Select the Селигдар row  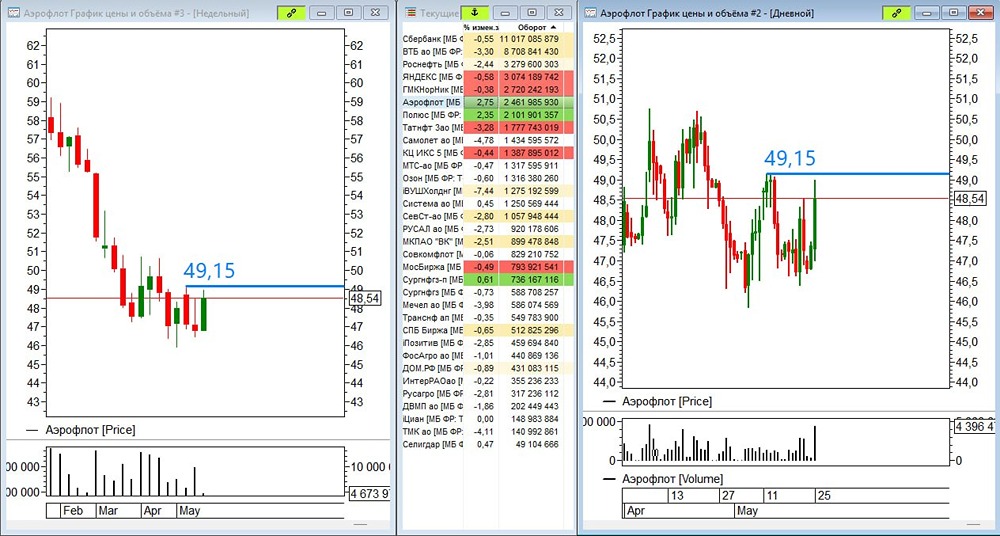(486, 444)
